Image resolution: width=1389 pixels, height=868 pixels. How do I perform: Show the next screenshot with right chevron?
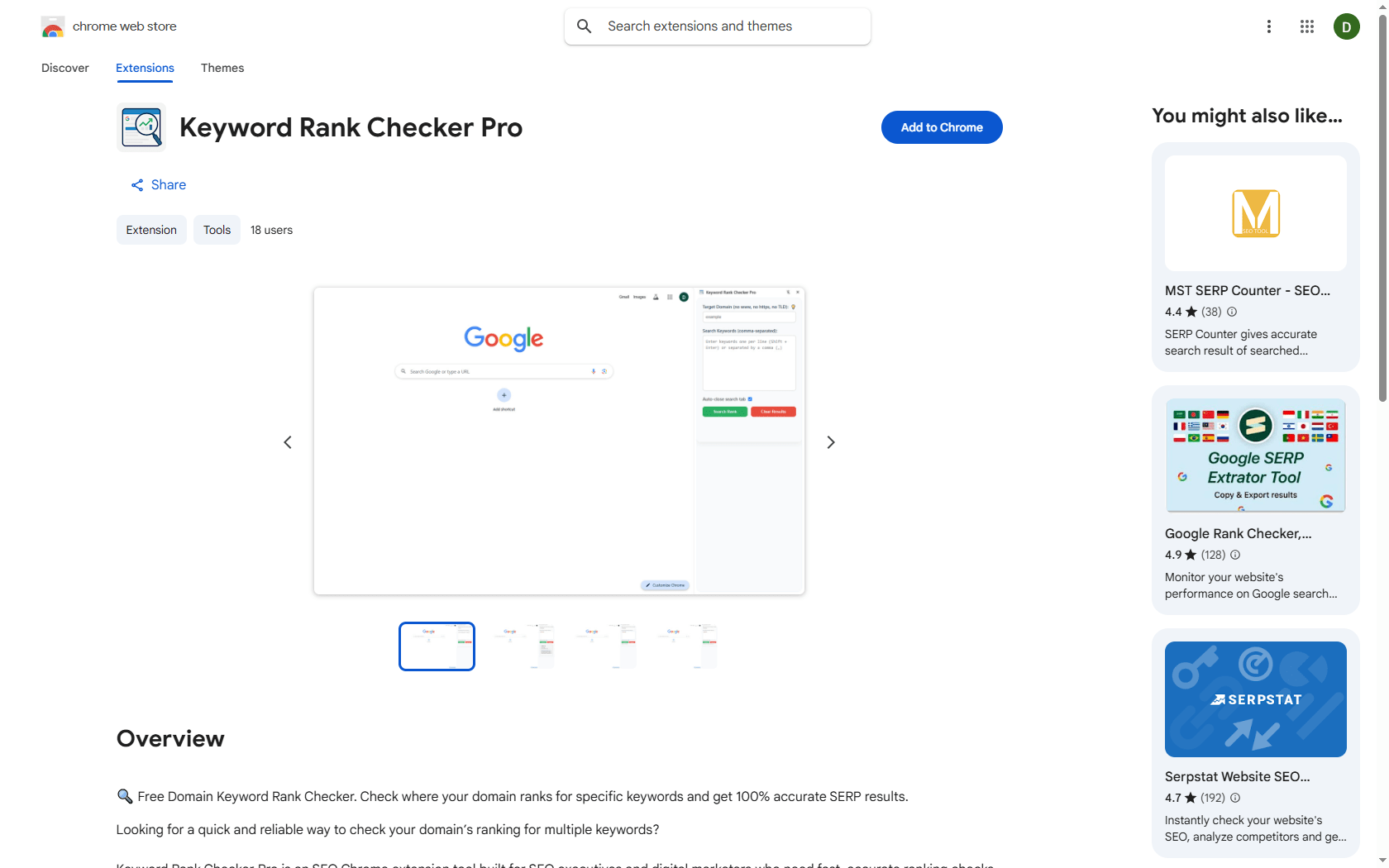pyautogui.click(x=831, y=442)
